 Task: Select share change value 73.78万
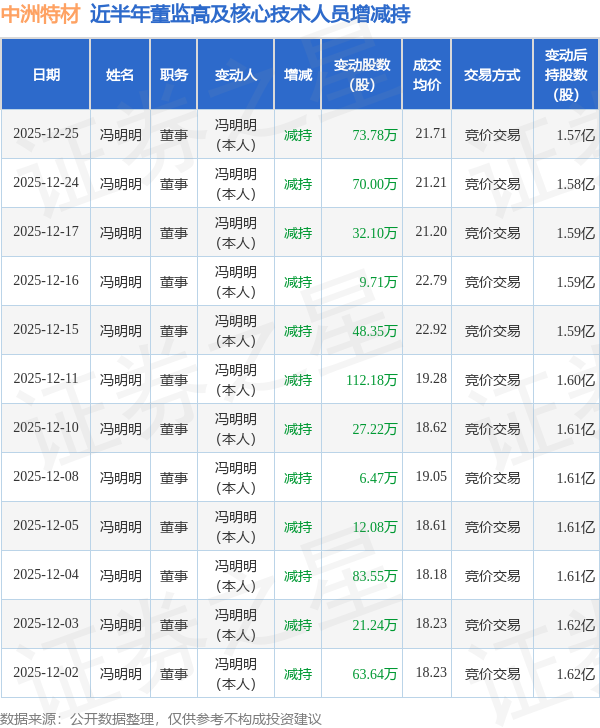pos(375,135)
